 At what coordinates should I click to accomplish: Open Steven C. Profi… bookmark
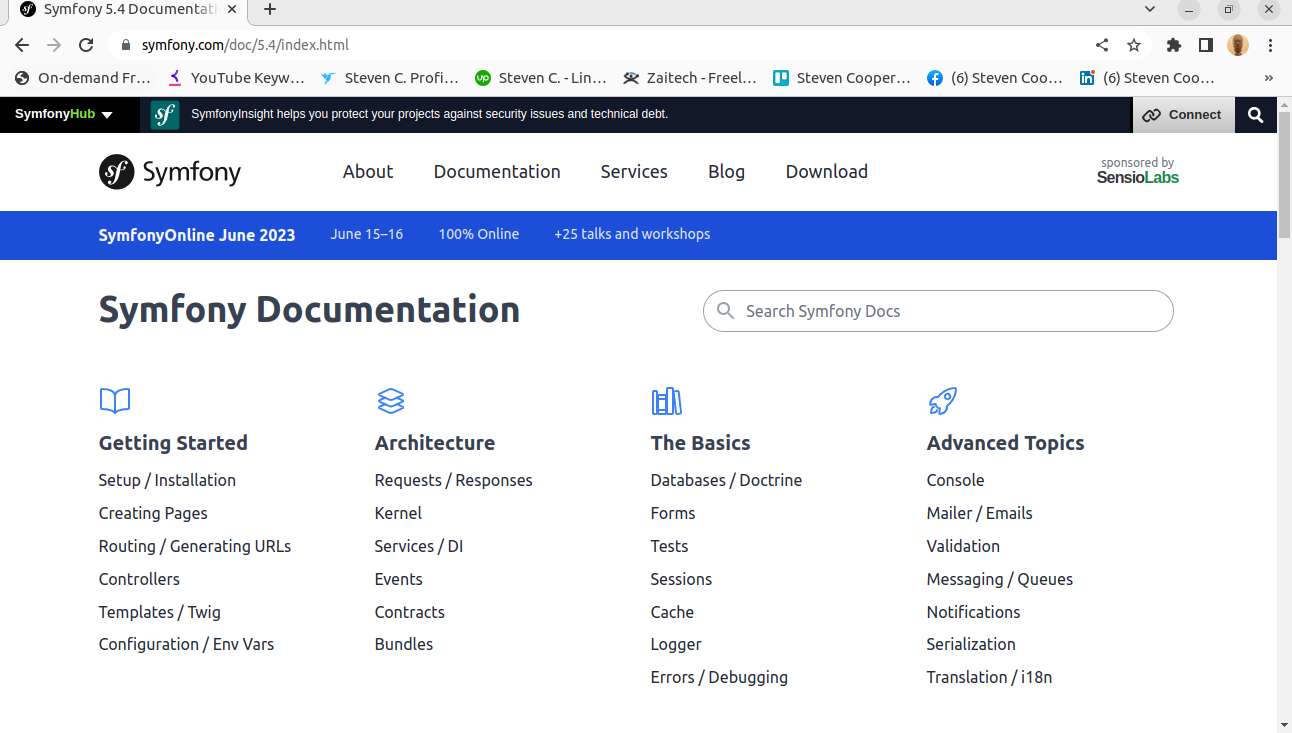click(390, 78)
